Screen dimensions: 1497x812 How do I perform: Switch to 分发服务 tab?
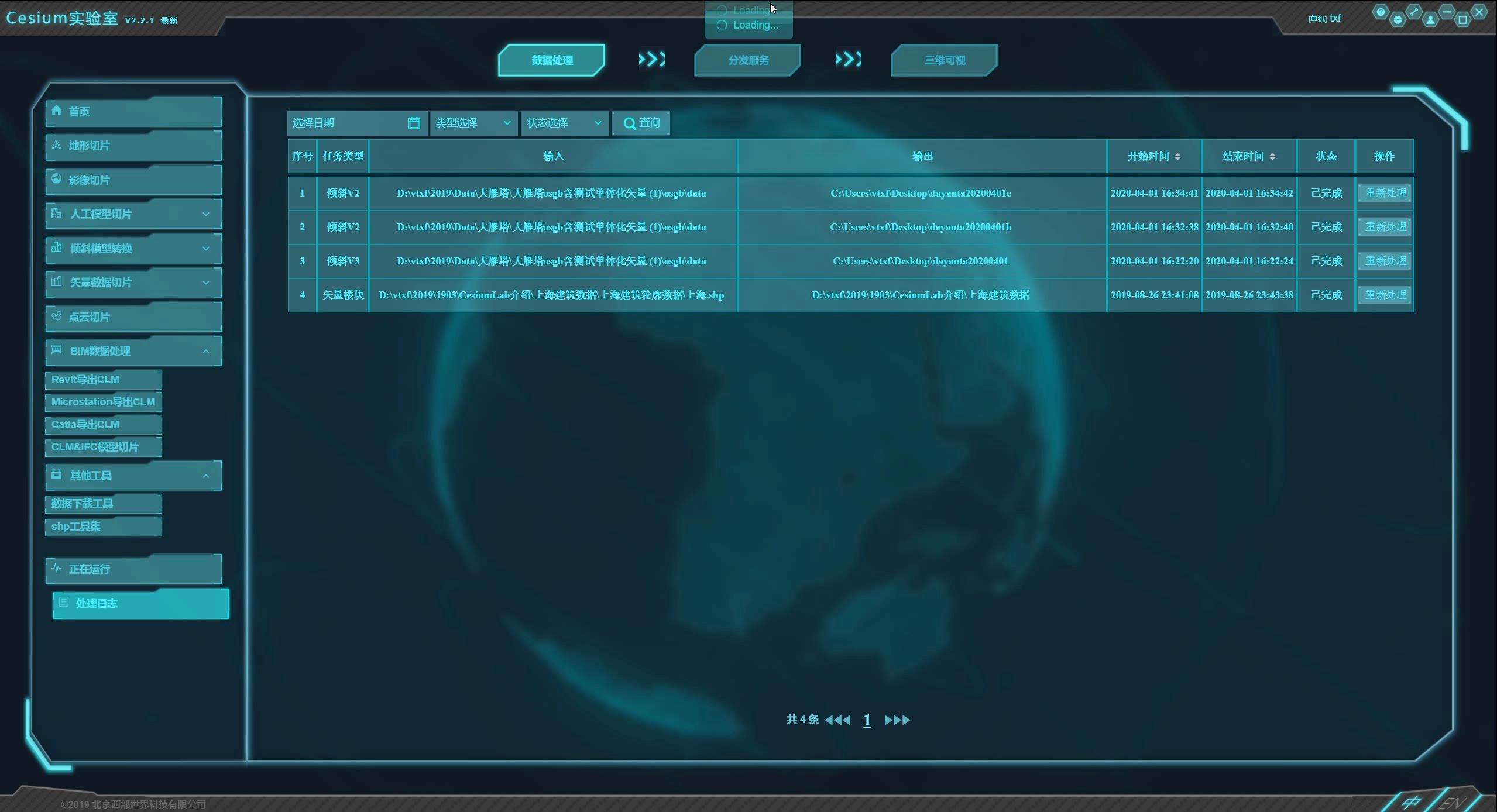point(748,59)
